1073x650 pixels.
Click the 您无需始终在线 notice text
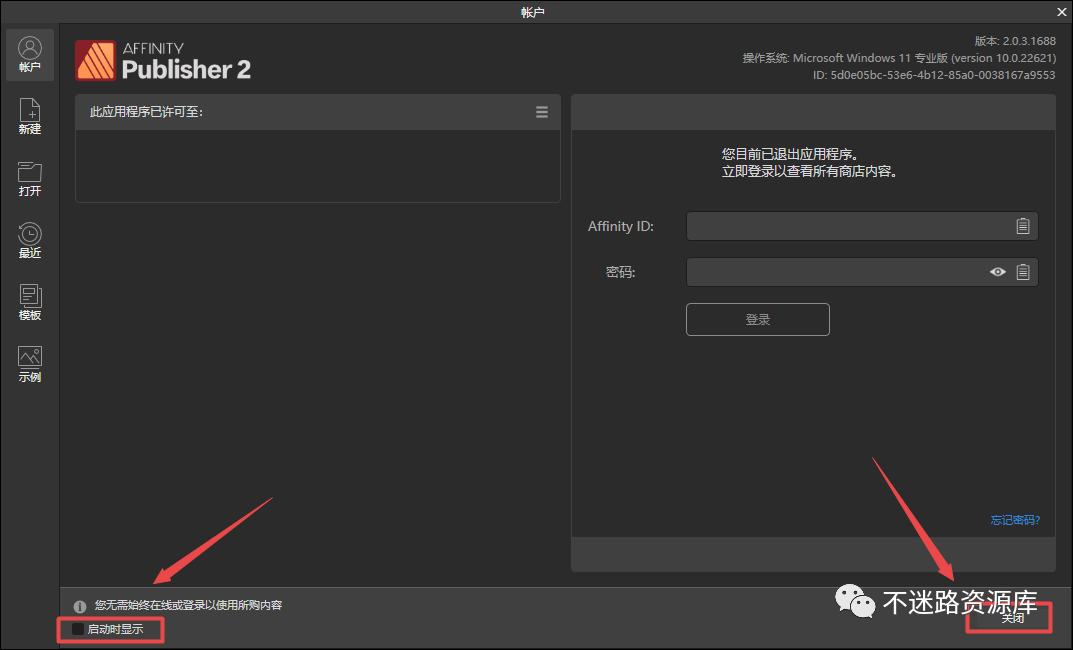[188, 606]
